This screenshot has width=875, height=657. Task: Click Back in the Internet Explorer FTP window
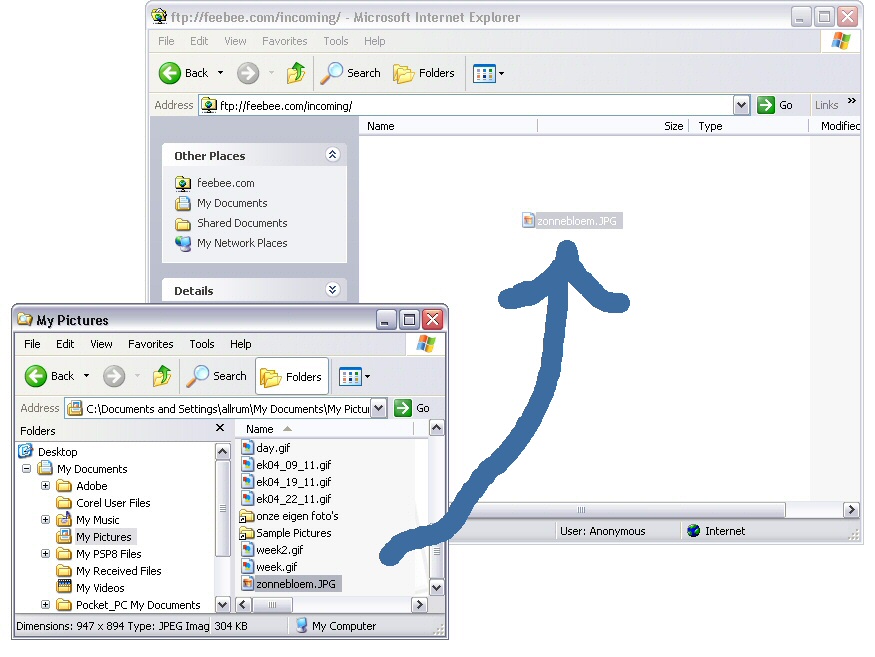pos(183,73)
